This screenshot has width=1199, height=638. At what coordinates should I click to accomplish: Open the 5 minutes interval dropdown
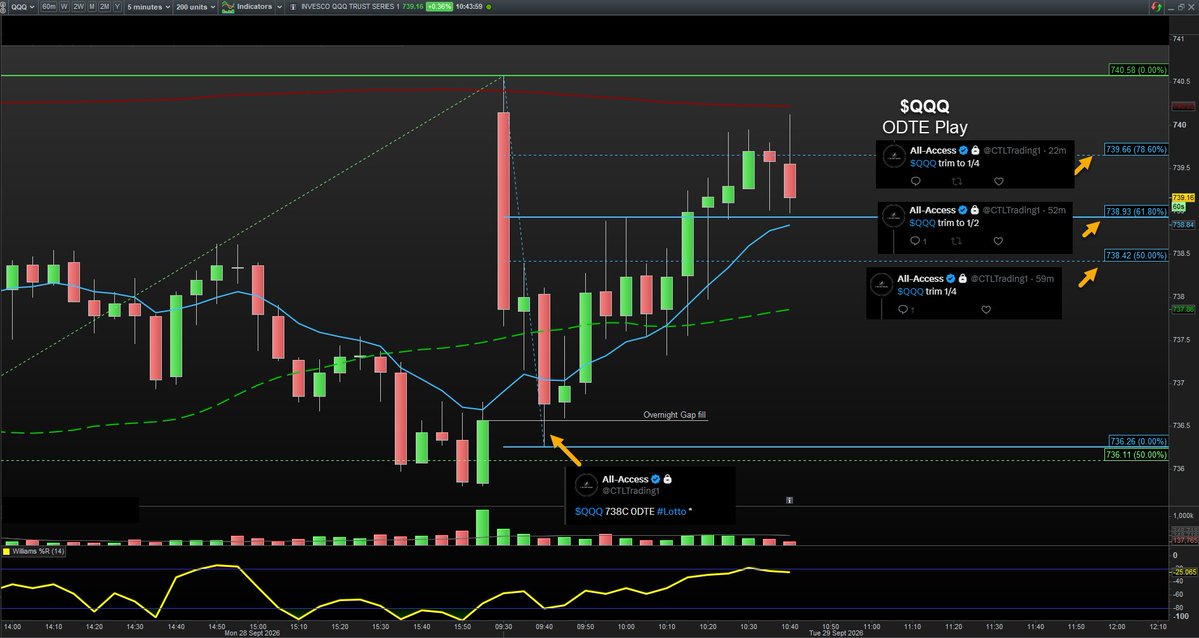[x=148, y=6]
